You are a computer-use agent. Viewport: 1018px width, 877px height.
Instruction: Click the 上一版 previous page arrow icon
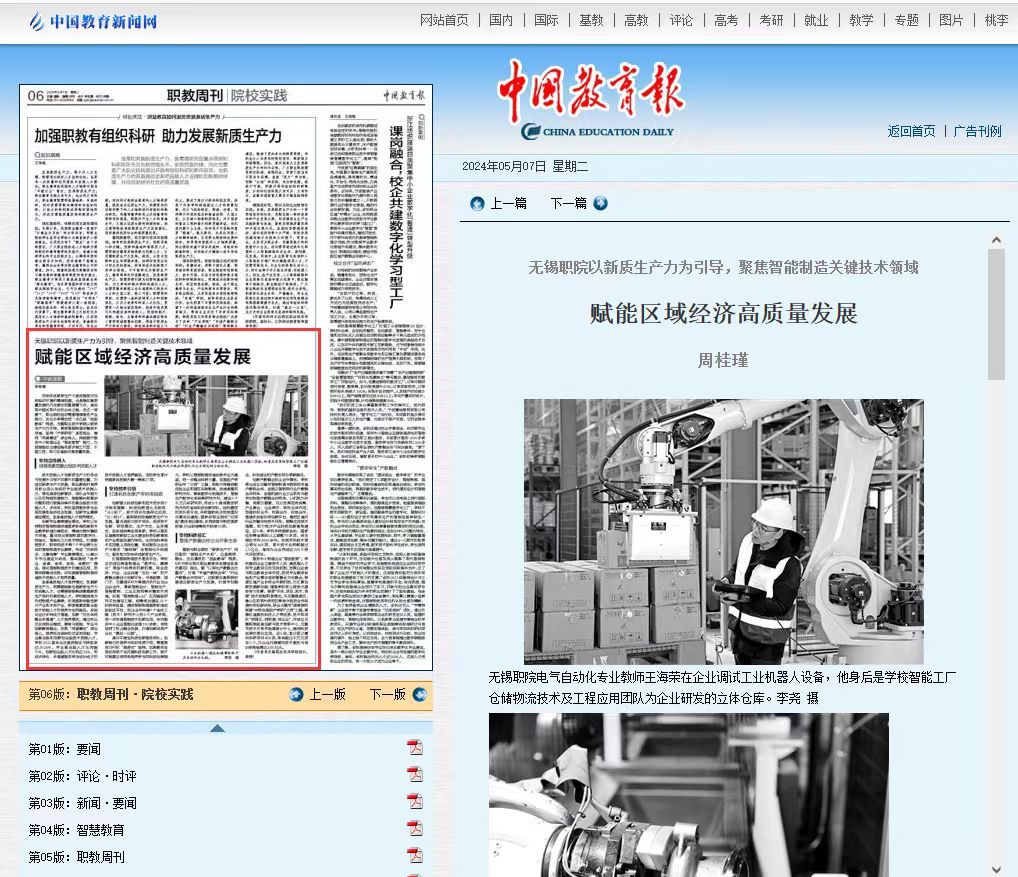(296, 694)
